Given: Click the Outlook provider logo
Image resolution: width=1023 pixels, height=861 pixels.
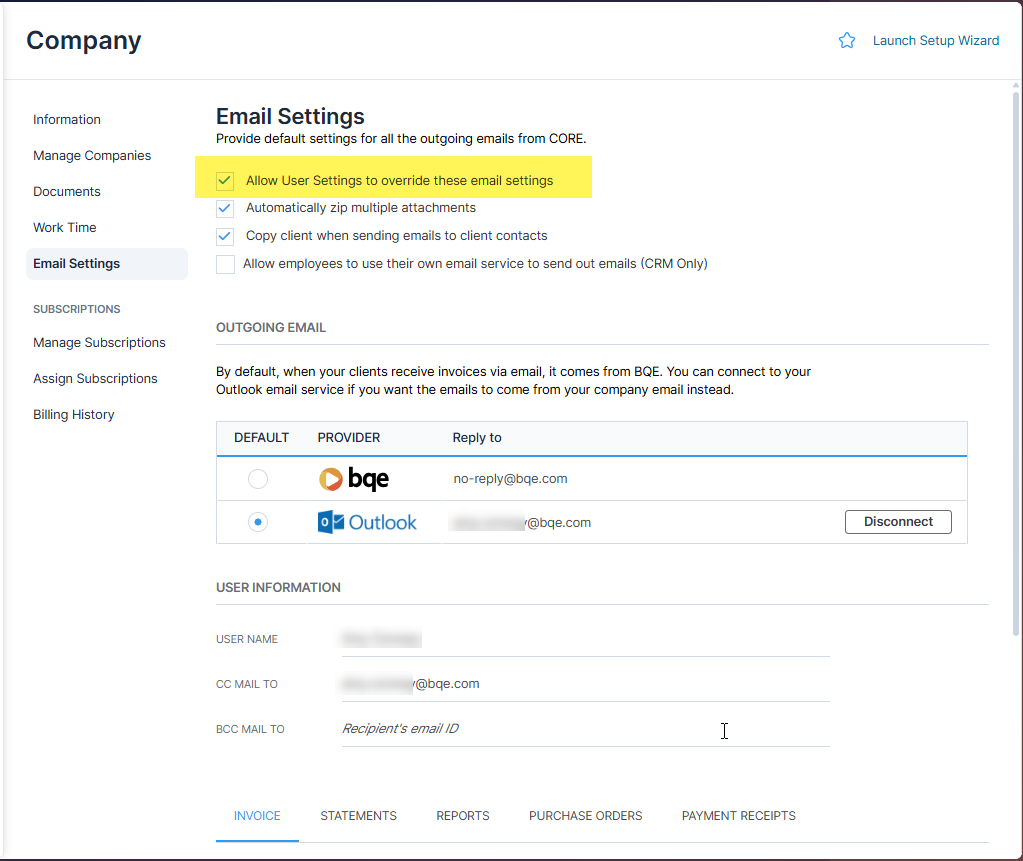Looking at the screenshot, I should 367,522.
